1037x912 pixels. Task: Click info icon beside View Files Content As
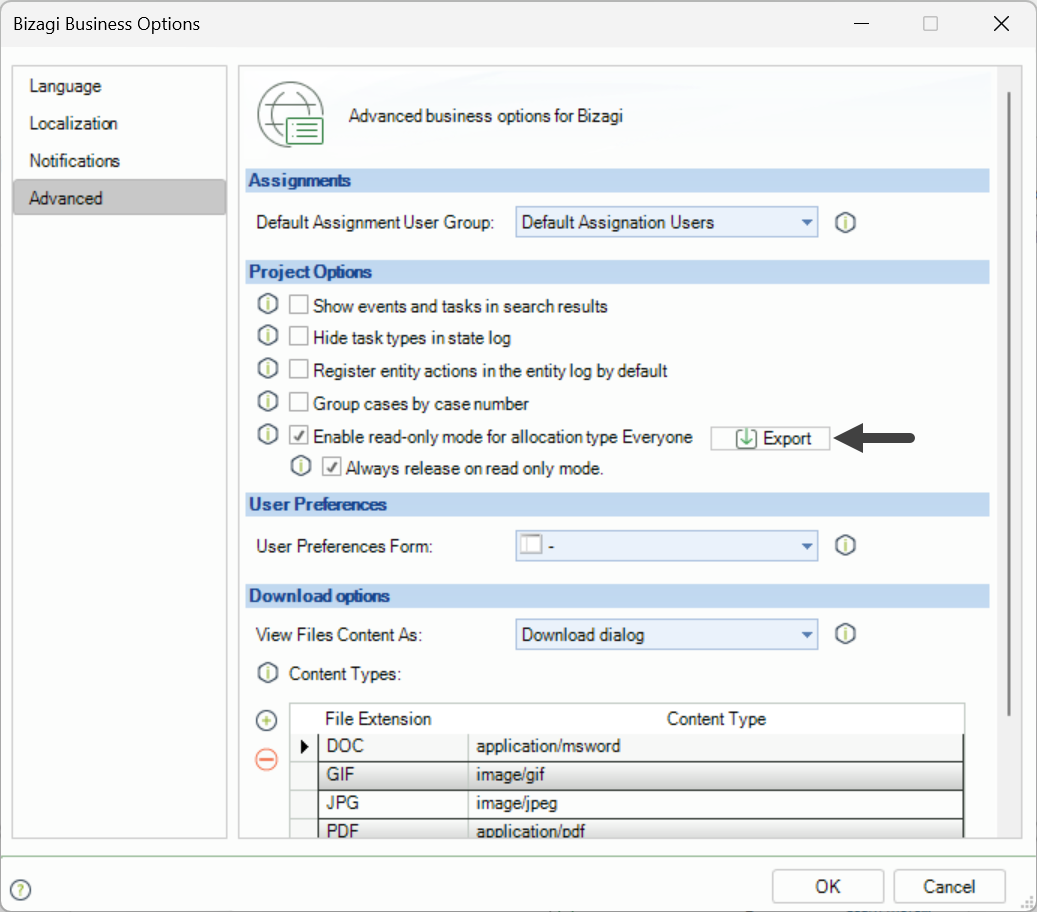pos(845,634)
